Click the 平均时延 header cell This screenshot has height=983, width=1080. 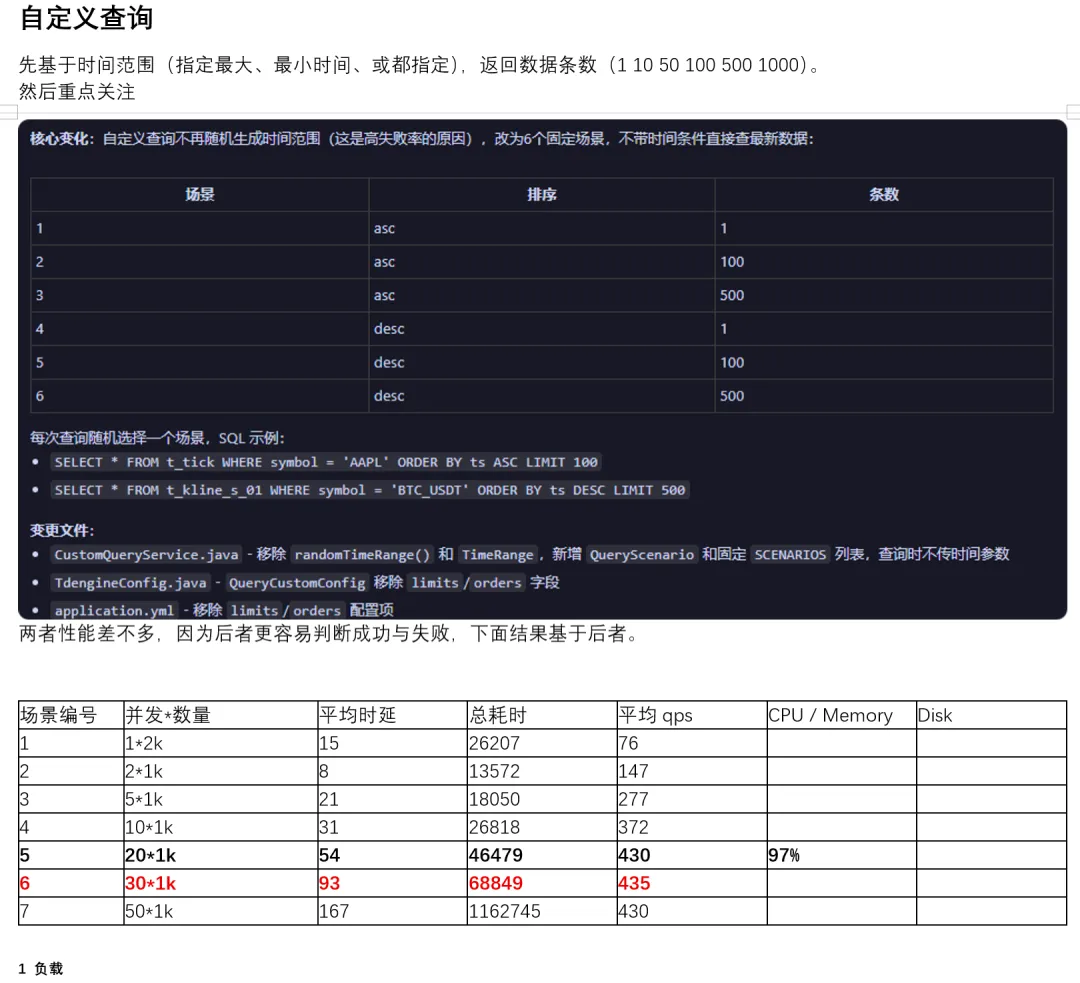click(392, 715)
